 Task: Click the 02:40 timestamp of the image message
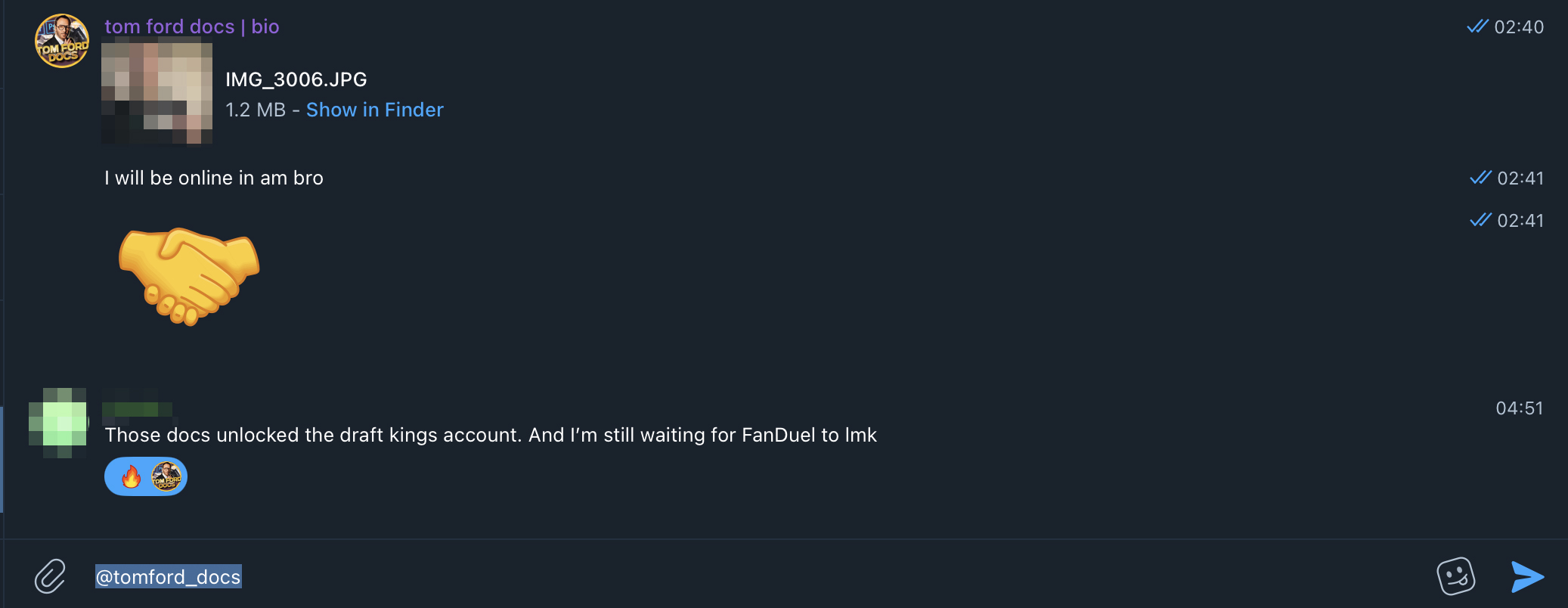1519,27
